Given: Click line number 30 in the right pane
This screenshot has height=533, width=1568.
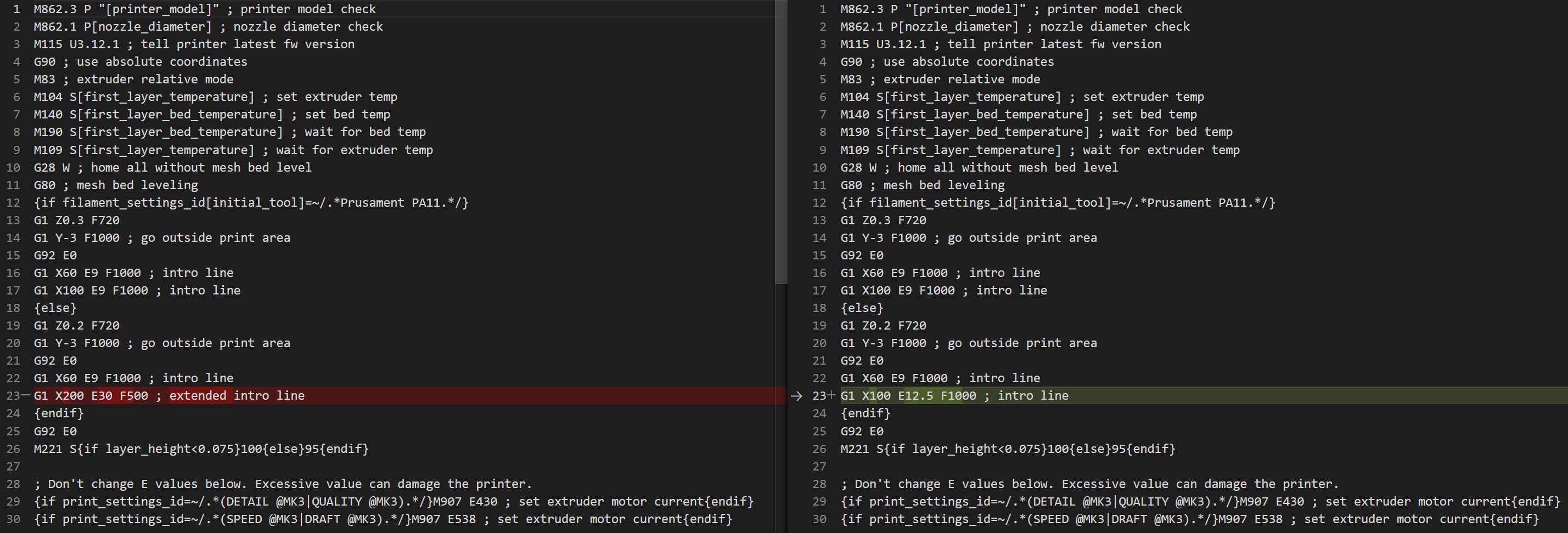Looking at the screenshot, I should pos(819,519).
